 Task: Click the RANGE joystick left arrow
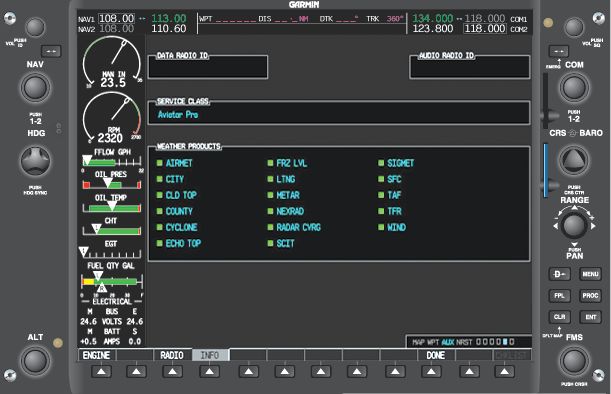coord(555,226)
